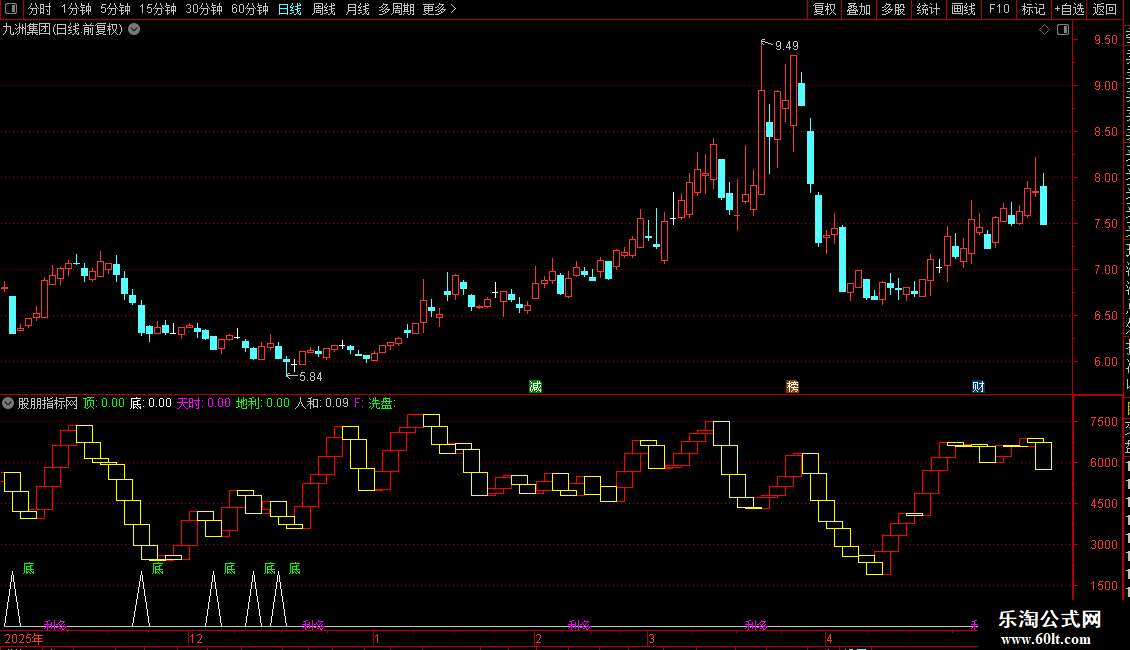
Task: Select the 60分钟 period
Action: (x=250, y=9)
